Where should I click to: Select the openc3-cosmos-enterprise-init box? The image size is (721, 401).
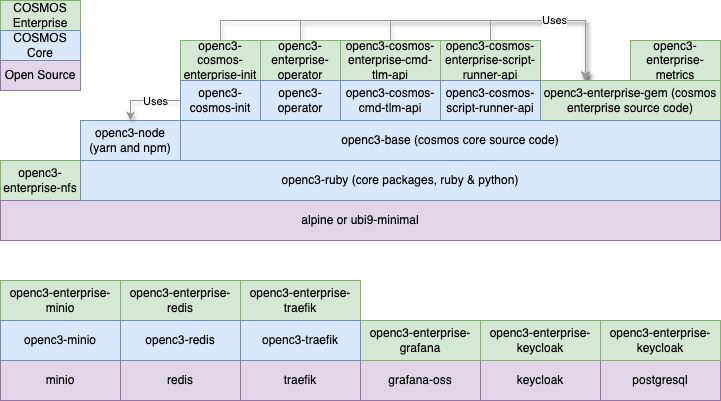220,61
